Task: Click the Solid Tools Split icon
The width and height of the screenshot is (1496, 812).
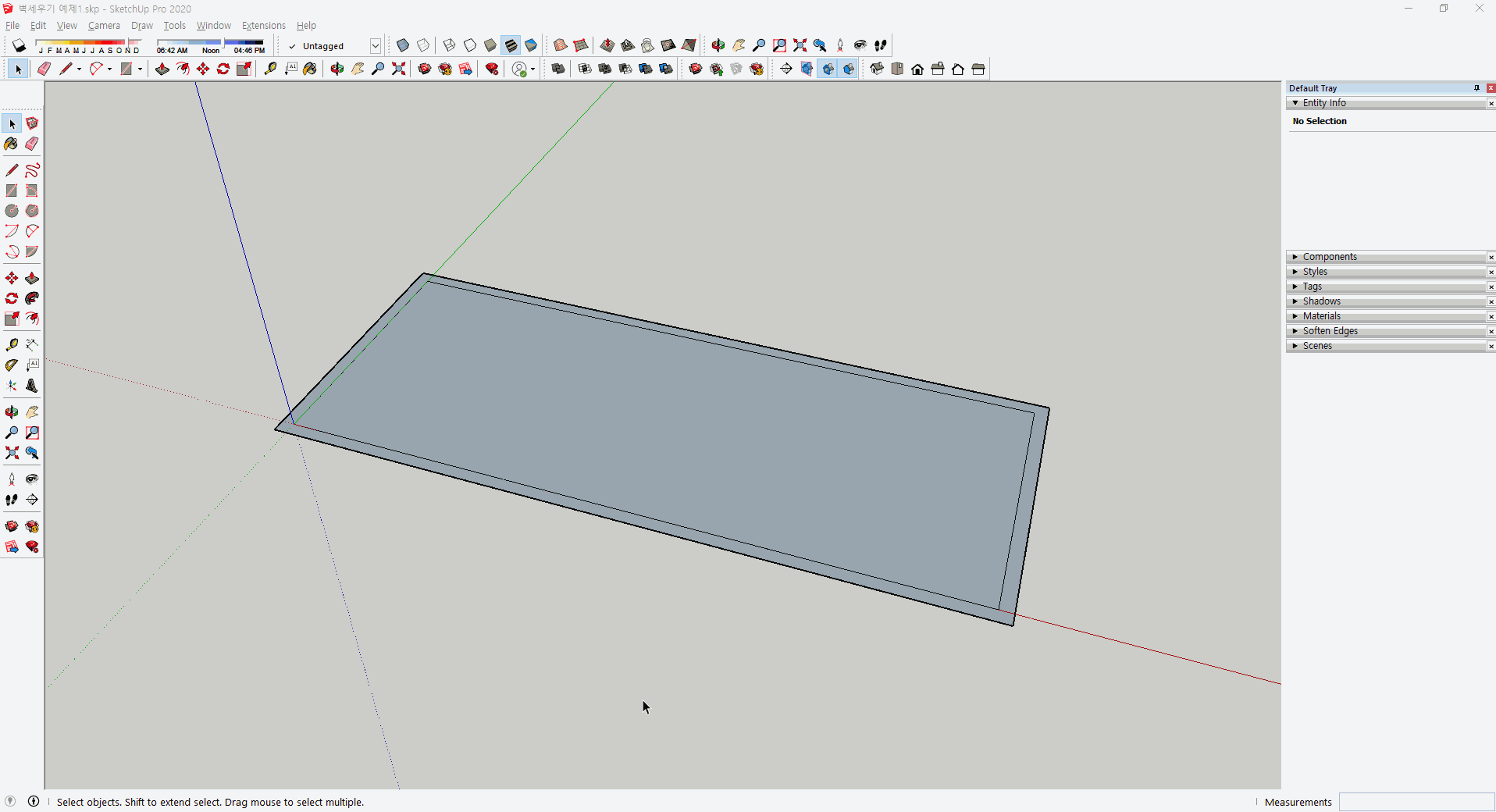Action: [666, 69]
